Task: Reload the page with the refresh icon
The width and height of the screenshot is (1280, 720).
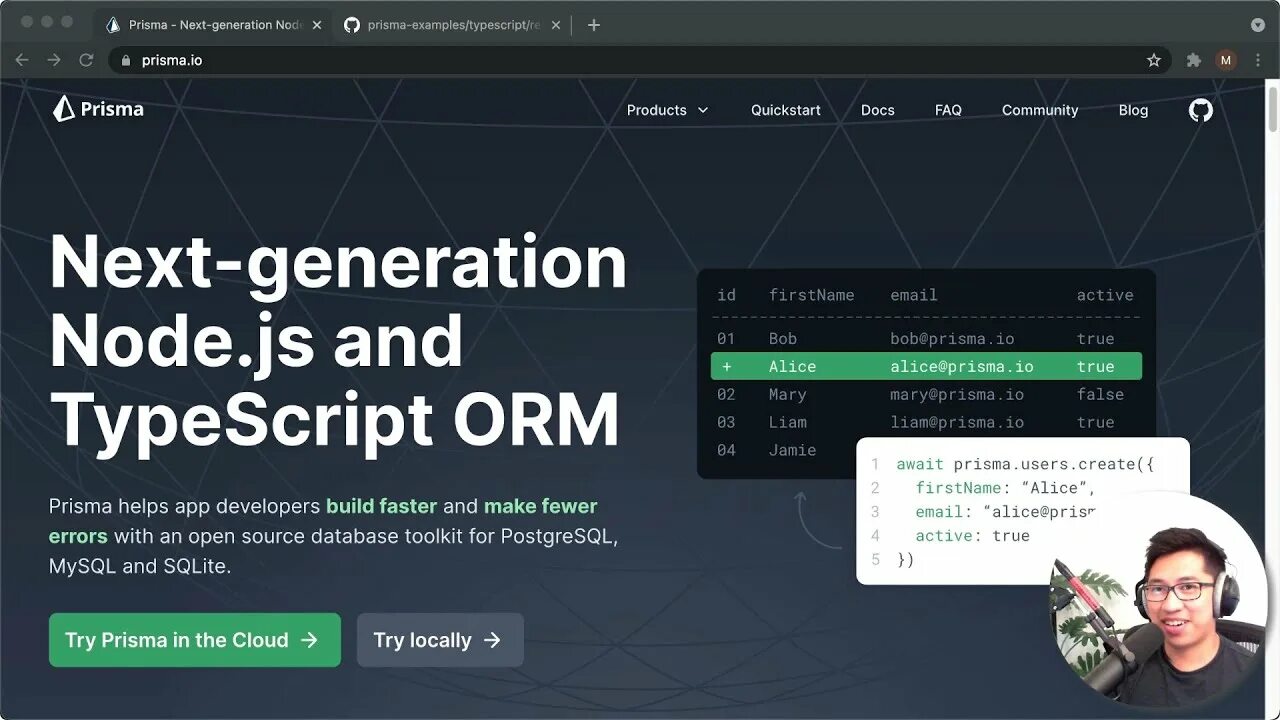Action: coord(86,60)
